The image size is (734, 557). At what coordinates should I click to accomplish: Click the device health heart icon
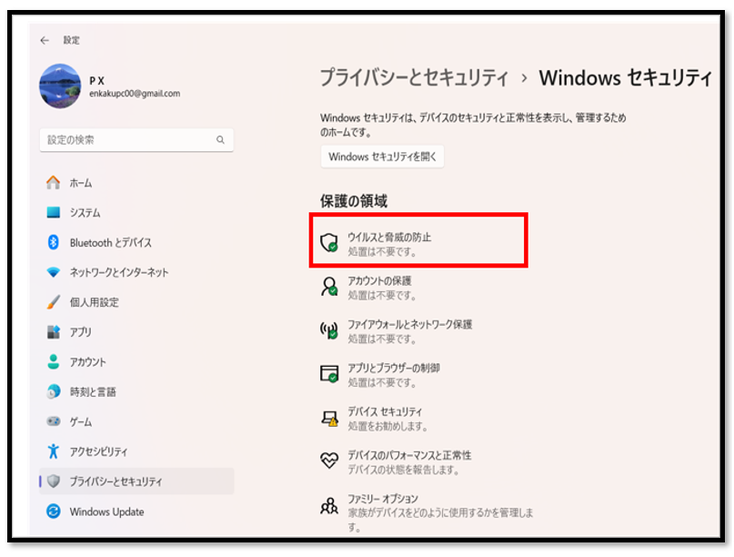(x=329, y=461)
